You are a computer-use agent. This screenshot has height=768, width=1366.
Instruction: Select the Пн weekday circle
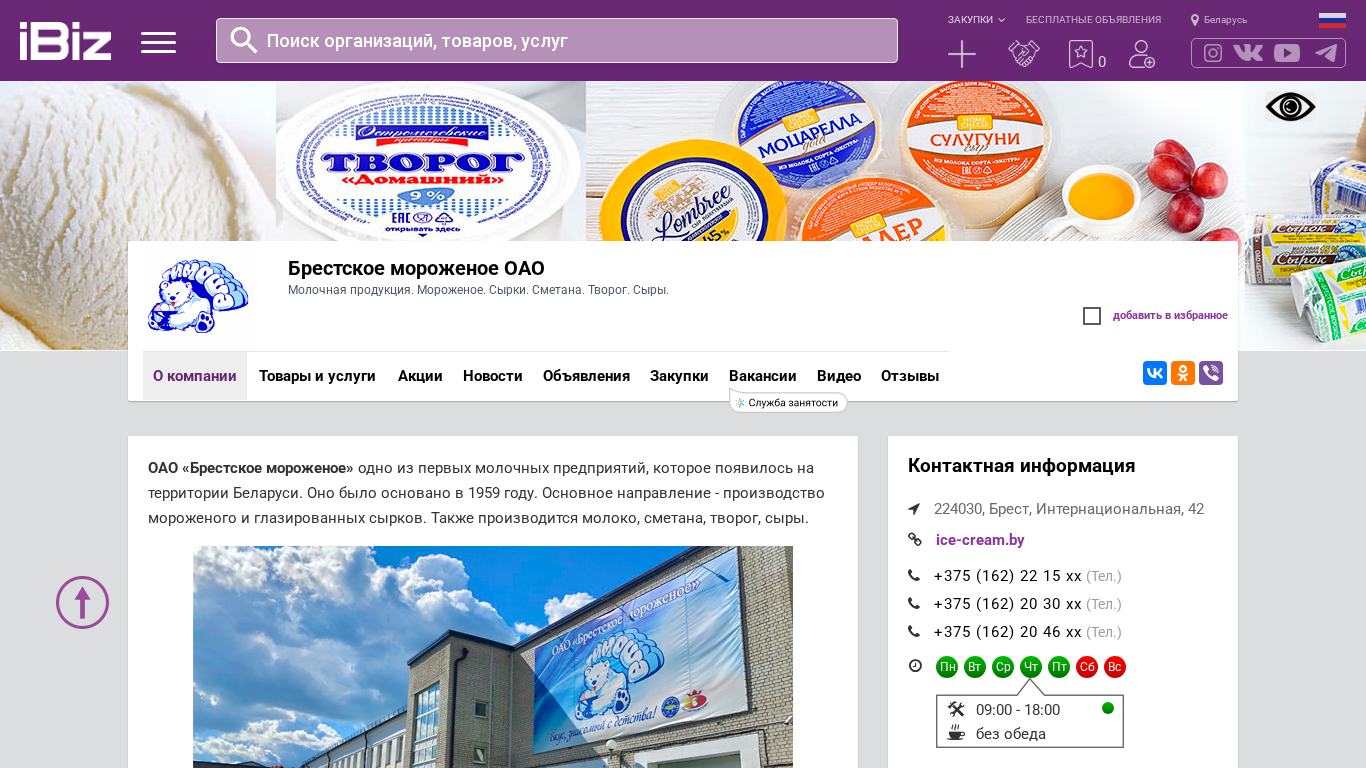tap(947, 667)
